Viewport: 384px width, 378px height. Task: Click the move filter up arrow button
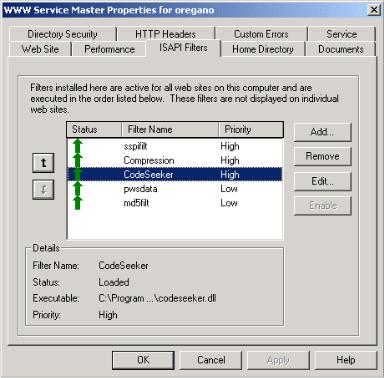click(43, 163)
